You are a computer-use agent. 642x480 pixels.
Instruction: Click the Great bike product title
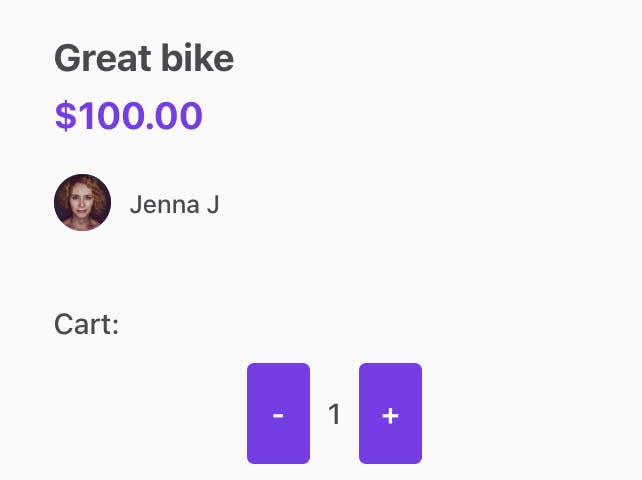click(x=144, y=59)
